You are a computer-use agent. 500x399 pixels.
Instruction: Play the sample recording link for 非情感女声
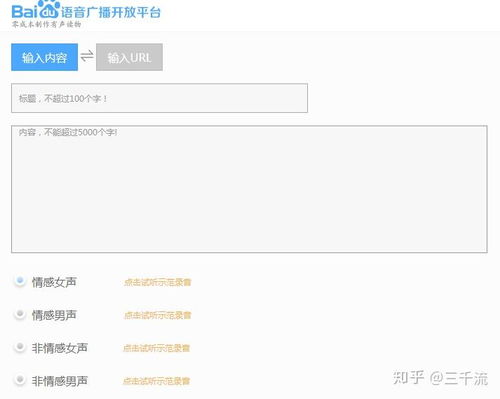[x=156, y=348]
